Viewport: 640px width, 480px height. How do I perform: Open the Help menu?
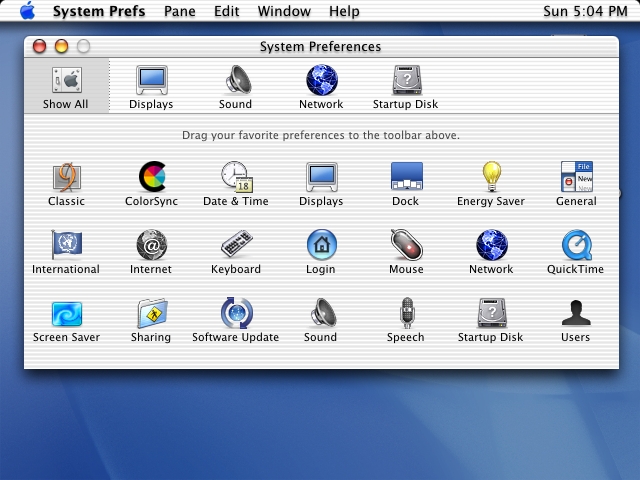click(x=344, y=11)
